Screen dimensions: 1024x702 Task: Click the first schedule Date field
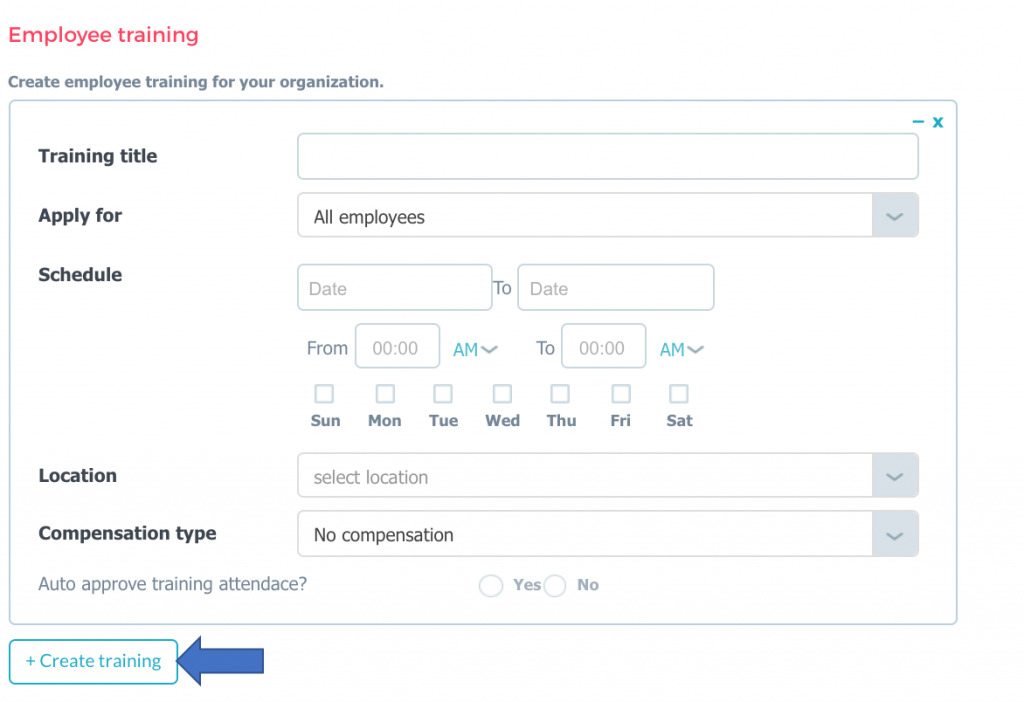tap(394, 287)
